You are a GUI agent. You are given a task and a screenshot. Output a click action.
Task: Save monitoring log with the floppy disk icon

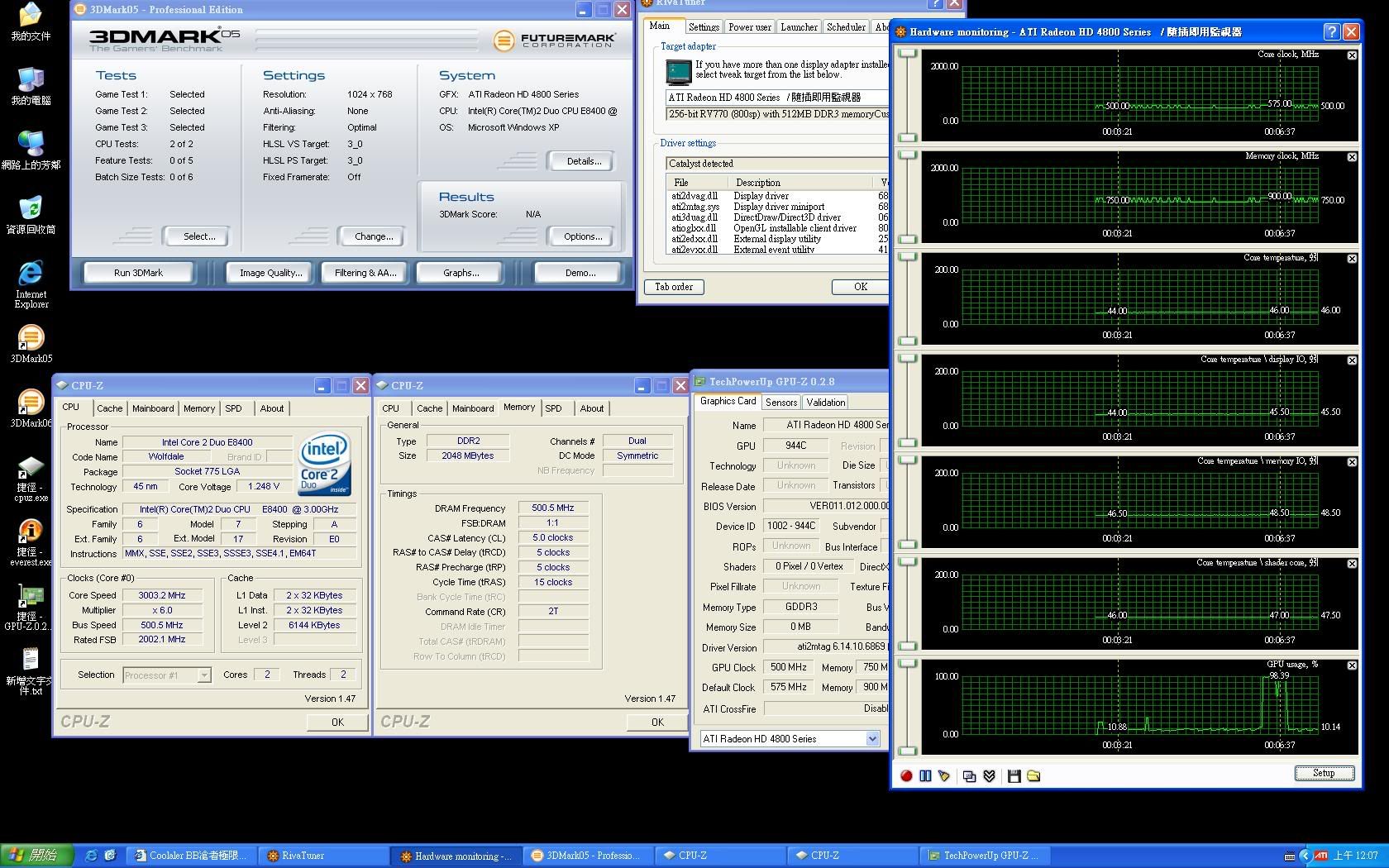point(1014,775)
